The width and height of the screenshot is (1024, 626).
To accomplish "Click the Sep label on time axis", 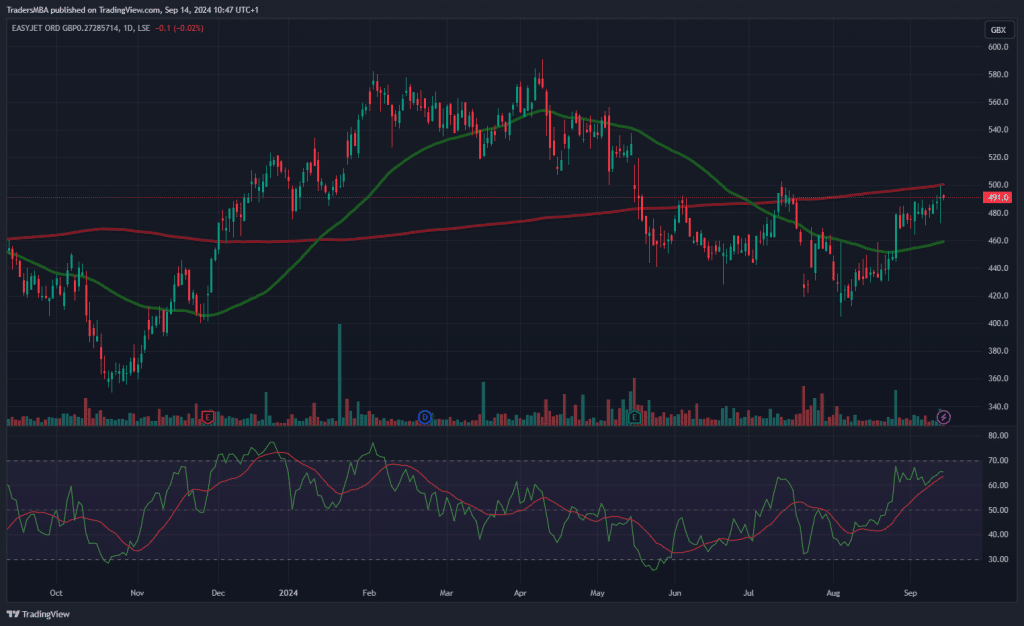I will [x=911, y=591].
